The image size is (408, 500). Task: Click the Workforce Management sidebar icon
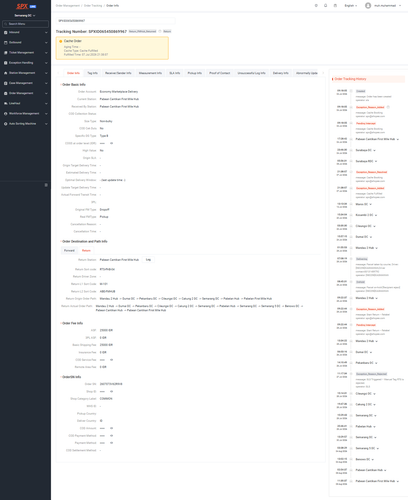click(x=6, y=114)
